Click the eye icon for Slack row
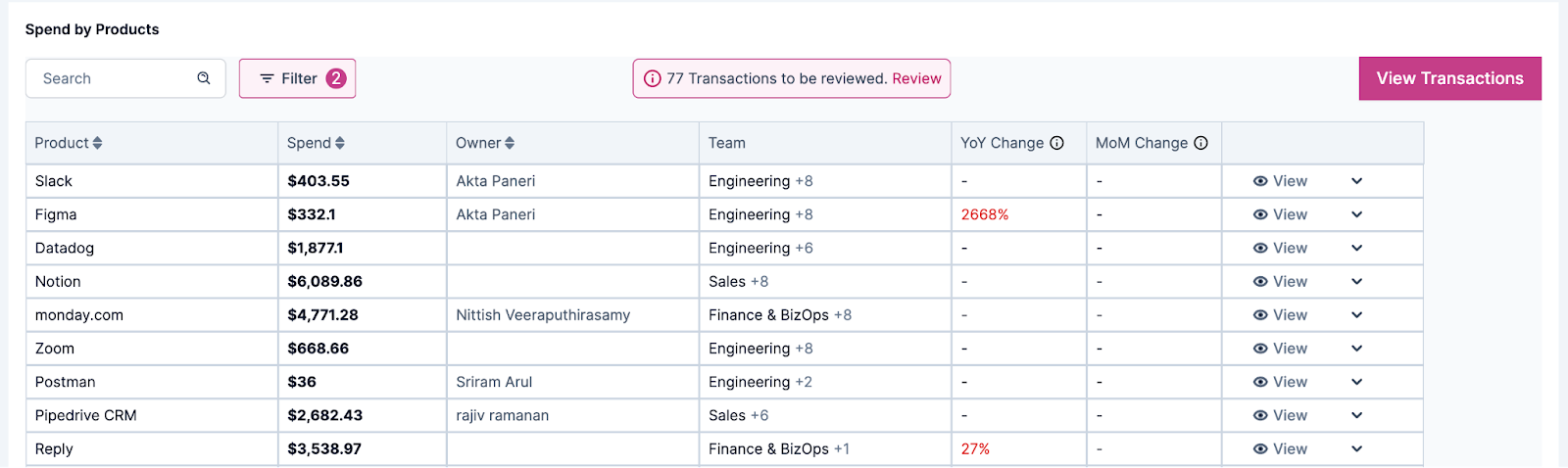The width and height of the screenshot is (1568, 468). pos(1260,181)
